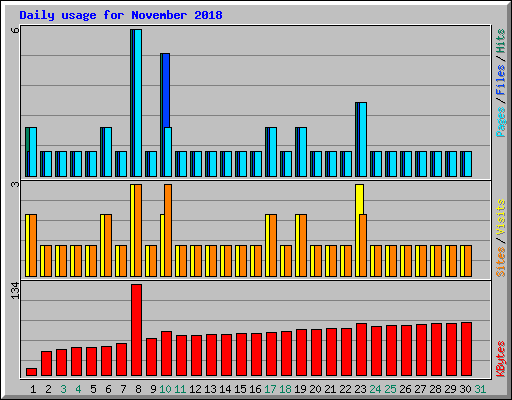Image resolution: width=512 pixels, height=400 pixels.
Task: Click the red KBytes bar on day 9
Action: [x=151, y=357]
